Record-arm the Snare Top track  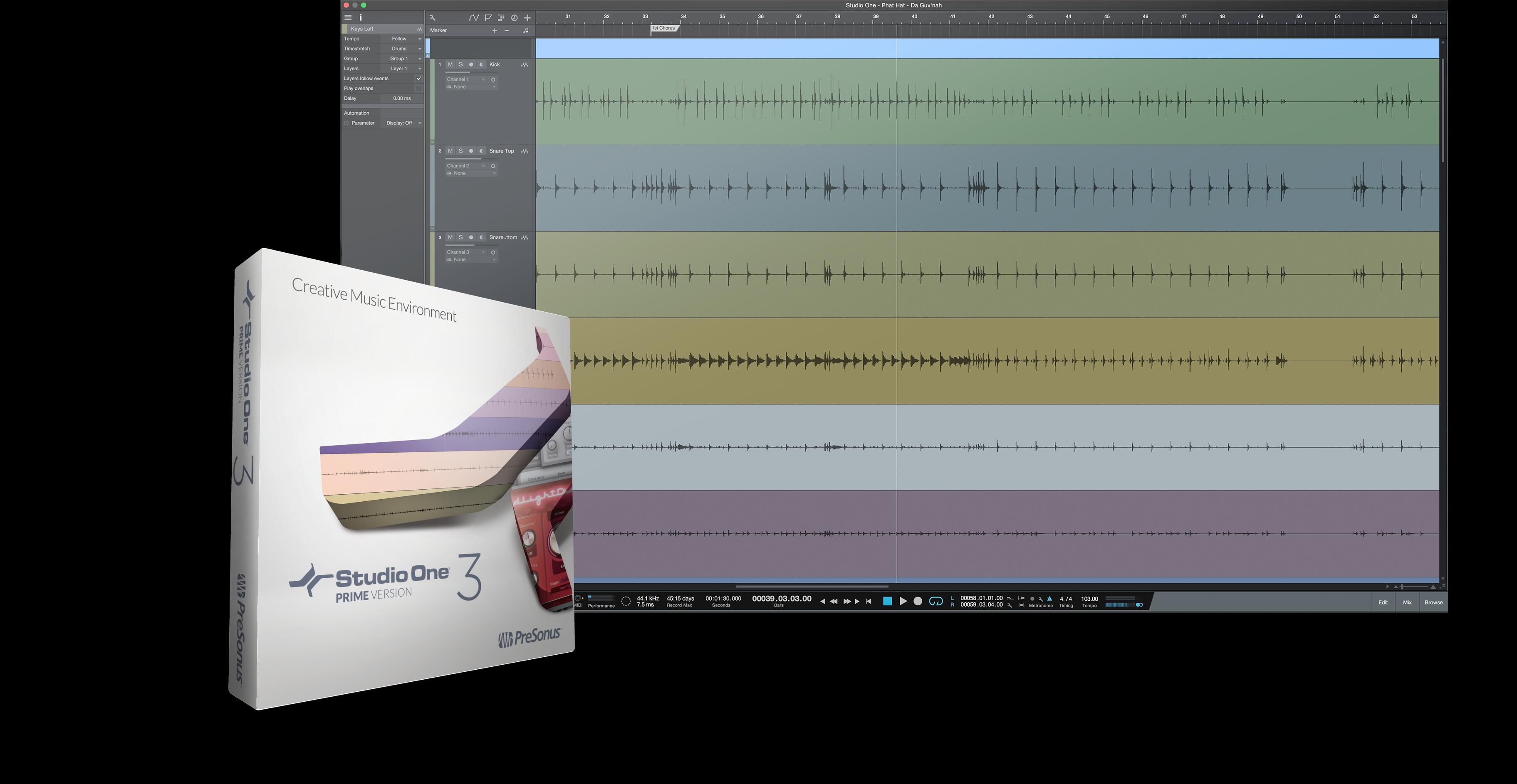[471, 151]
